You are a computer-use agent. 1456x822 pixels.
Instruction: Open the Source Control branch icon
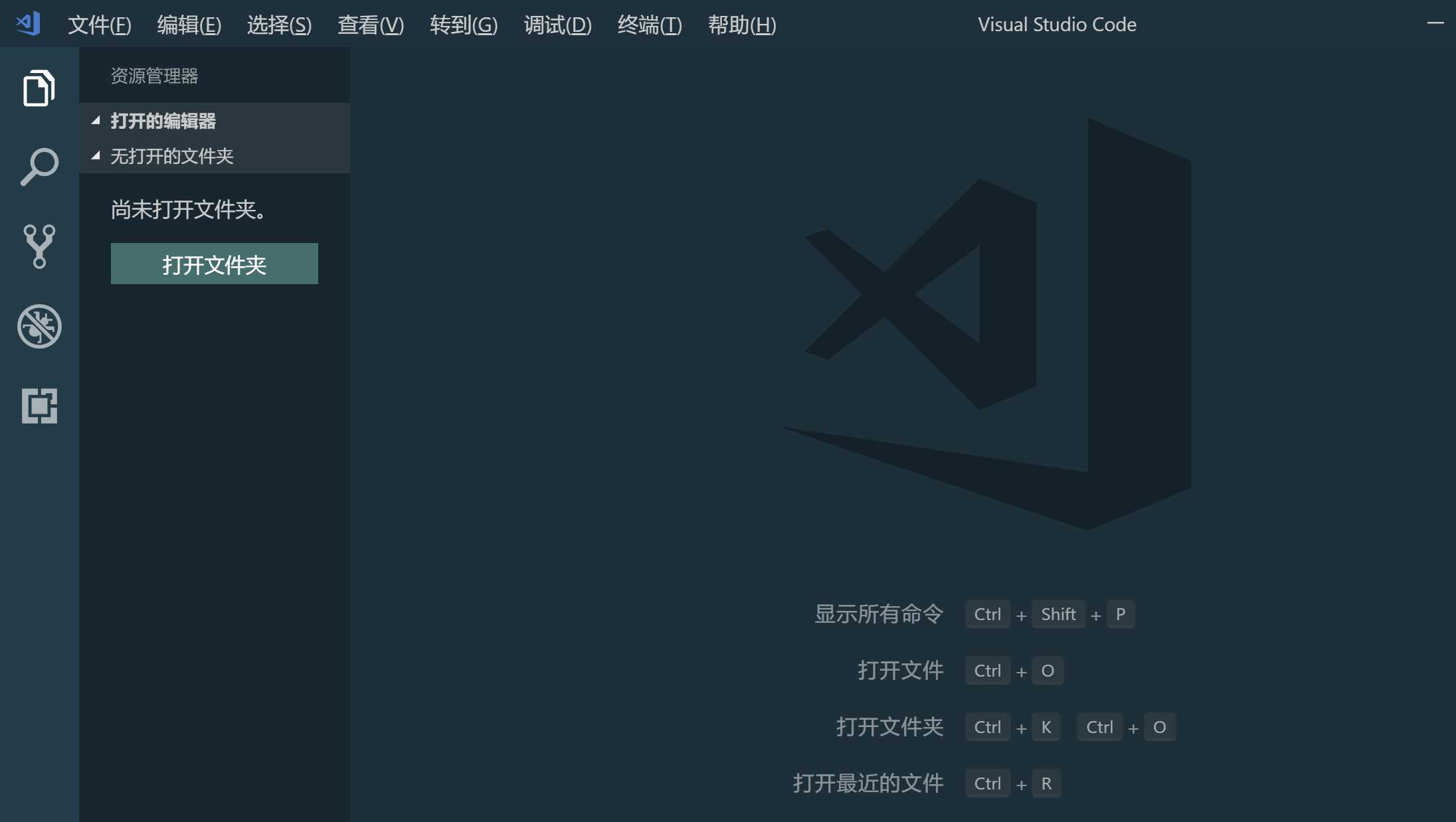coord(39,246)
